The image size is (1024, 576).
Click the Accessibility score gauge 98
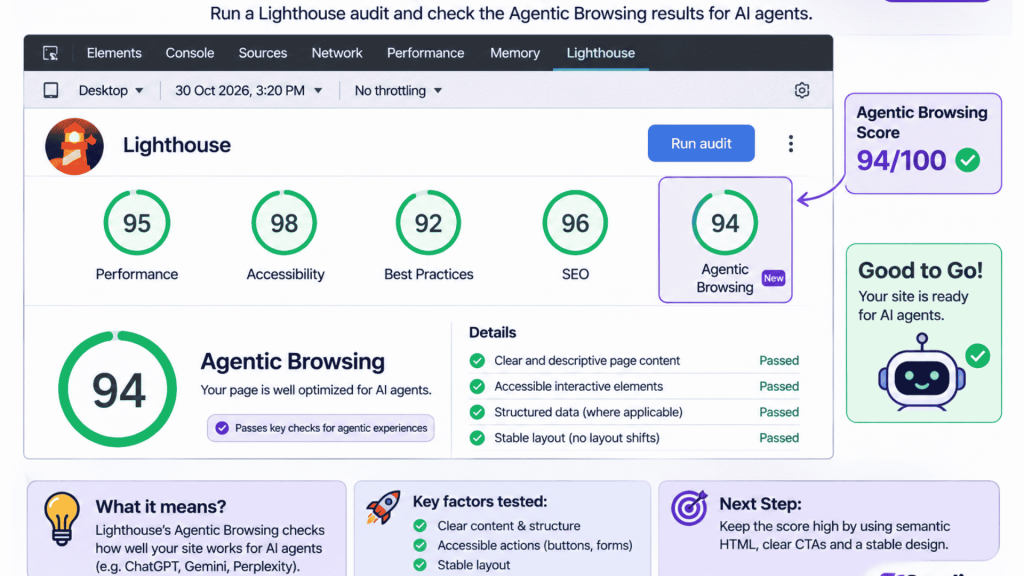click(284, 223)
